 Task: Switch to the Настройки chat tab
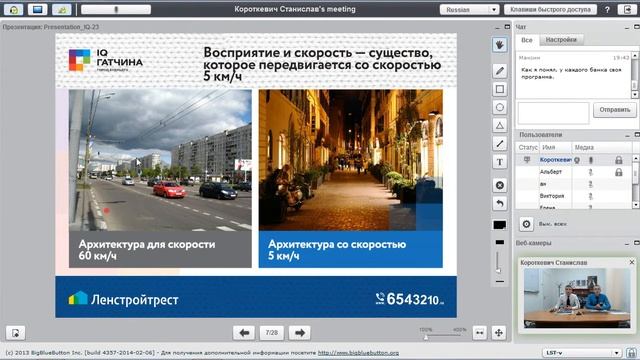click(x=561, y=40)
